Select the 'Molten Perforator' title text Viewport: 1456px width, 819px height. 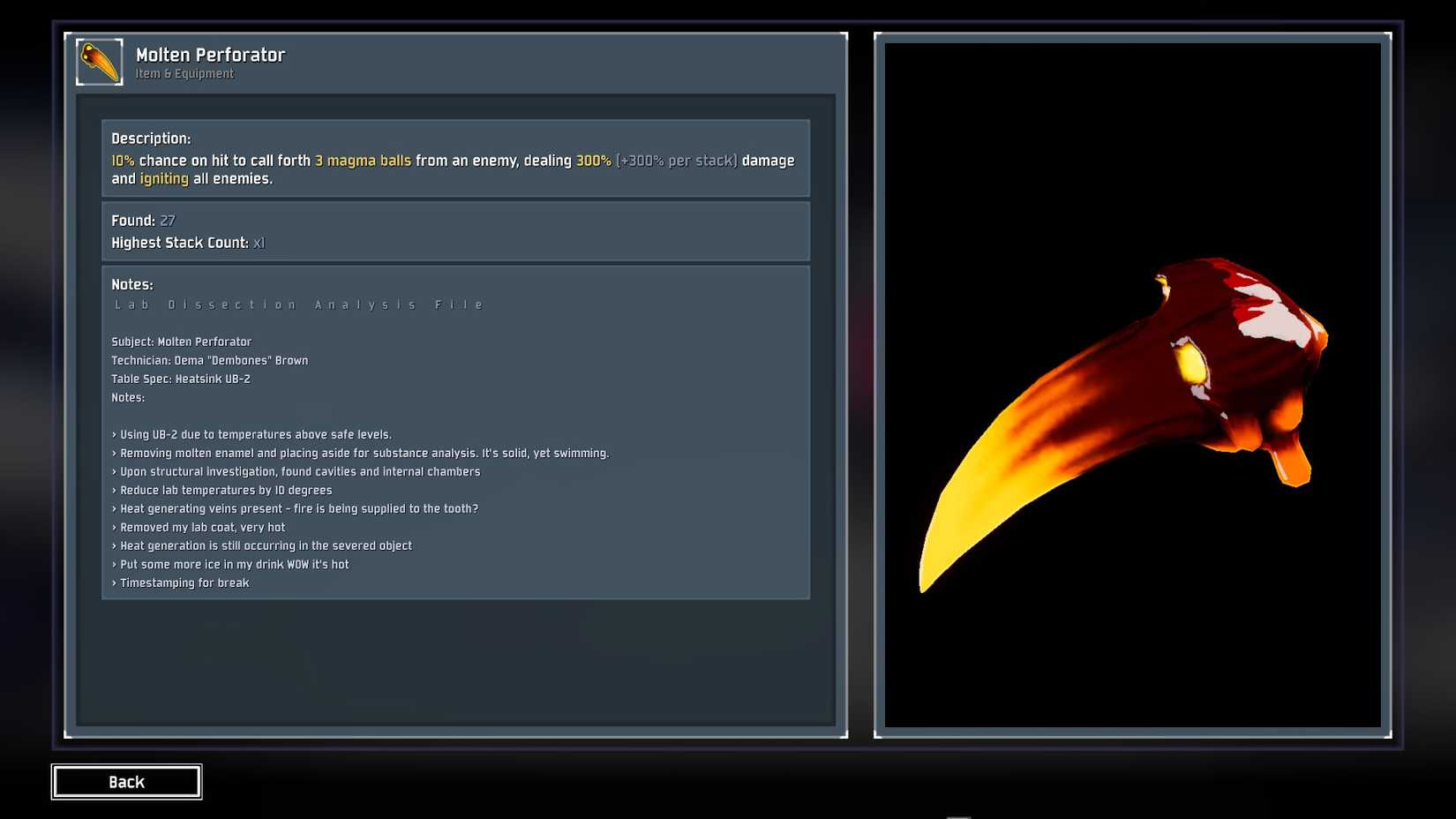210,55
